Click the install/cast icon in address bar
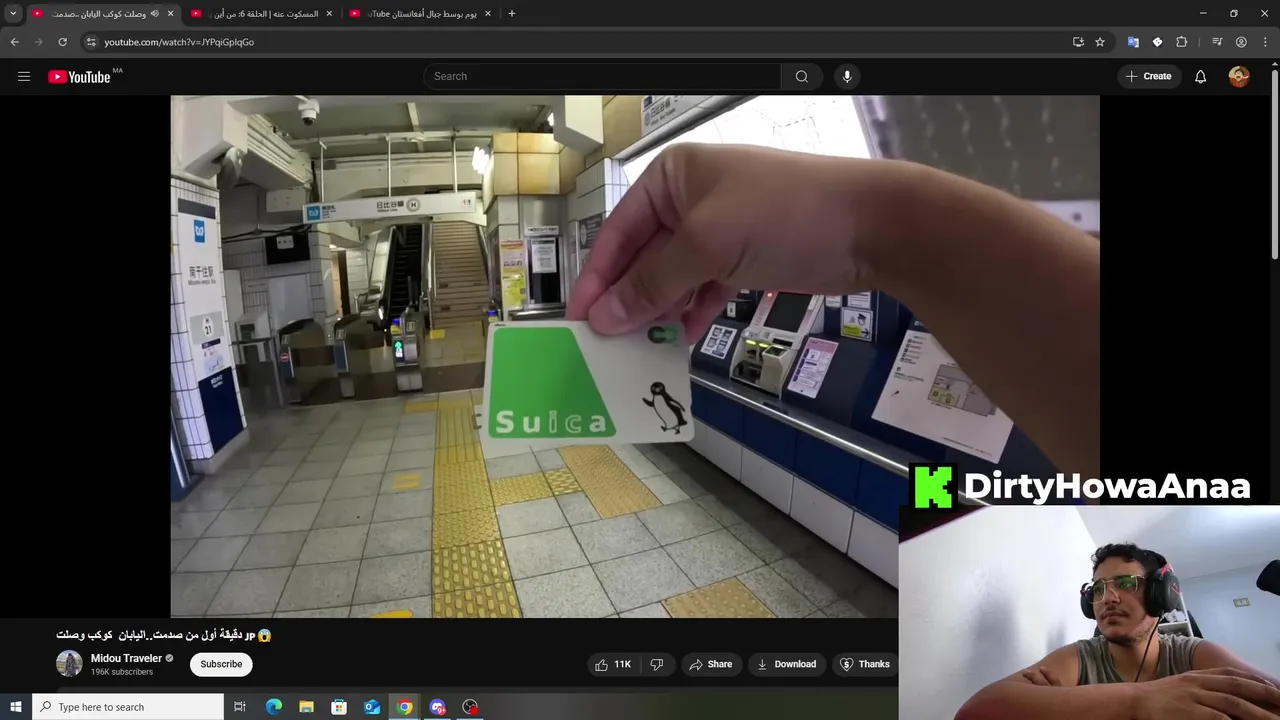1280x720 pixels. click(1078, 42)
